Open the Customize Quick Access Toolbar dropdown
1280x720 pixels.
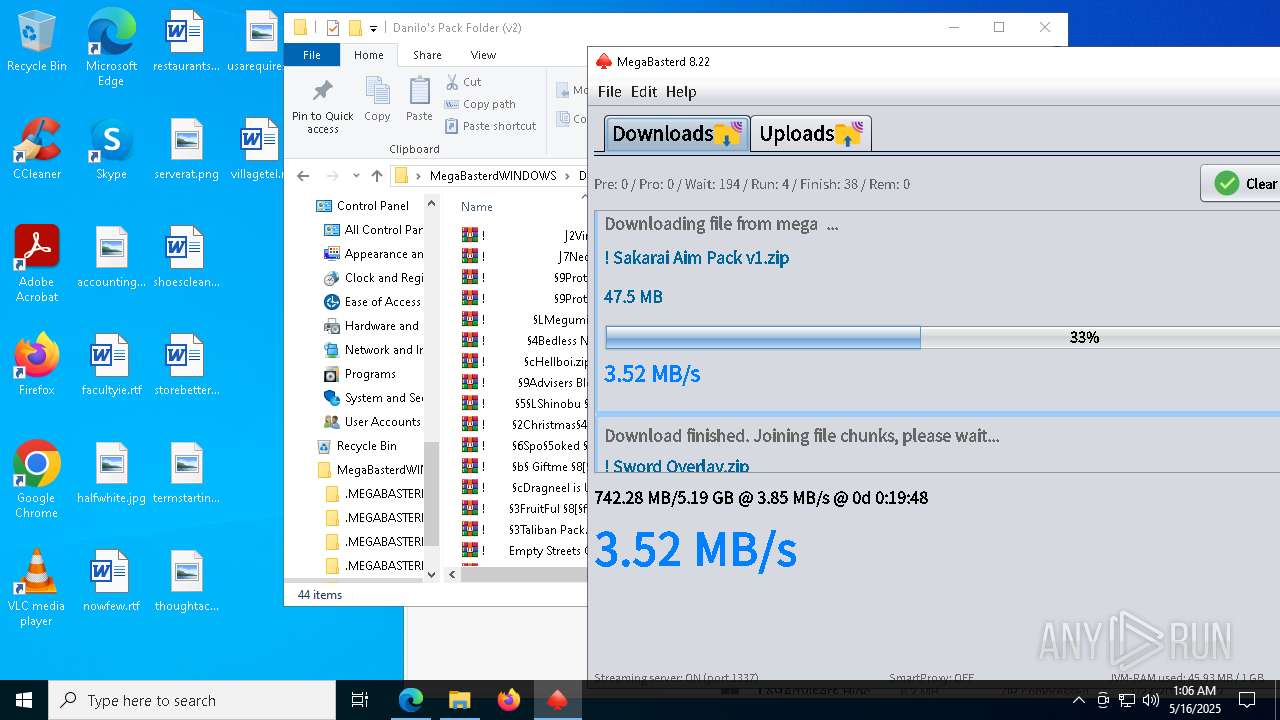[x=373, y=28]
